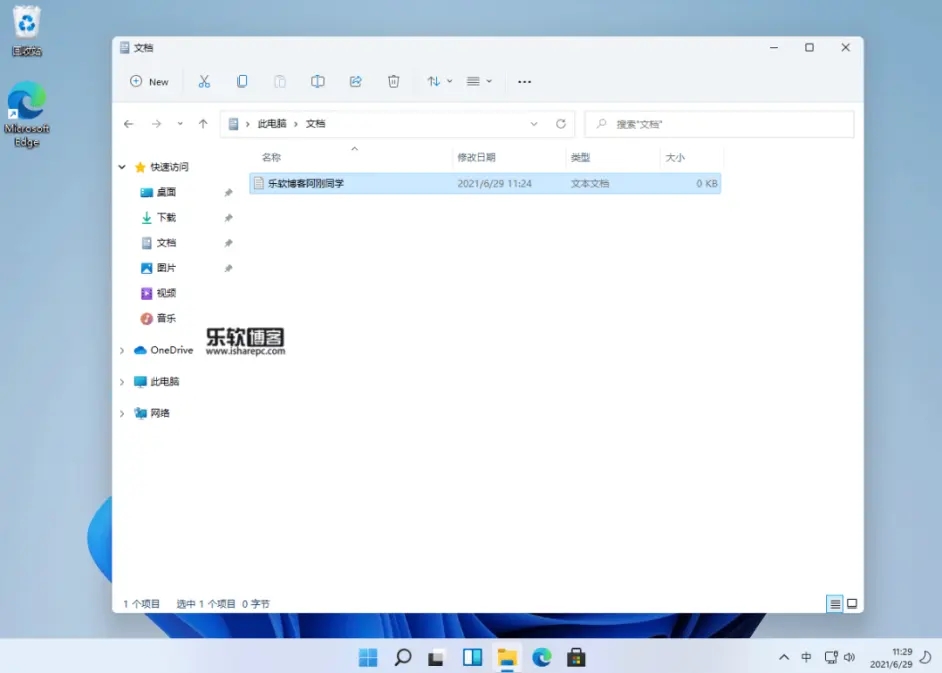Open the See more (...) menu
Screen dimensions: 942x673
pyautogui.click(x=524, y=81)
